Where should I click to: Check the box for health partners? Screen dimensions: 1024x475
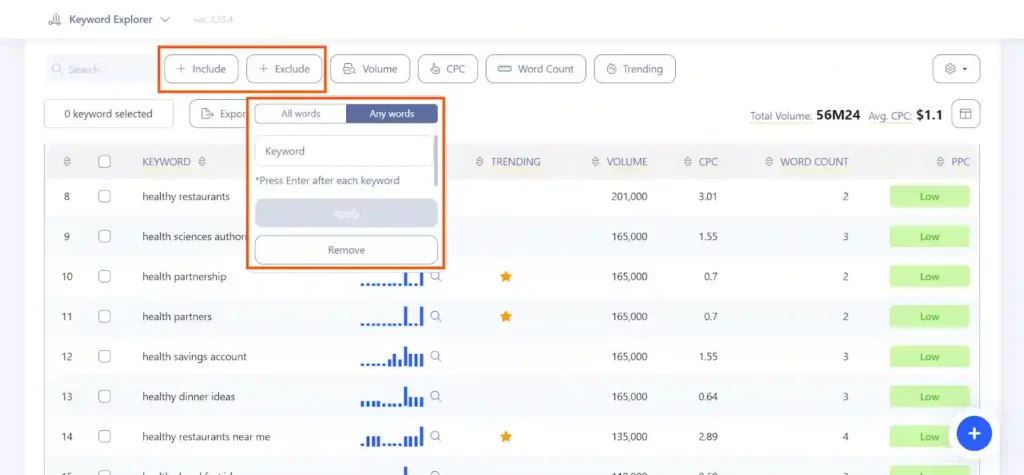[104, 316]
